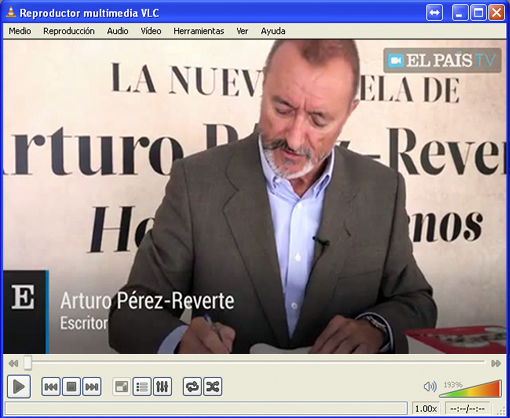Click the window resize grip corner
The height and width of the screenshot is (418, 510).
pos(501,411)
